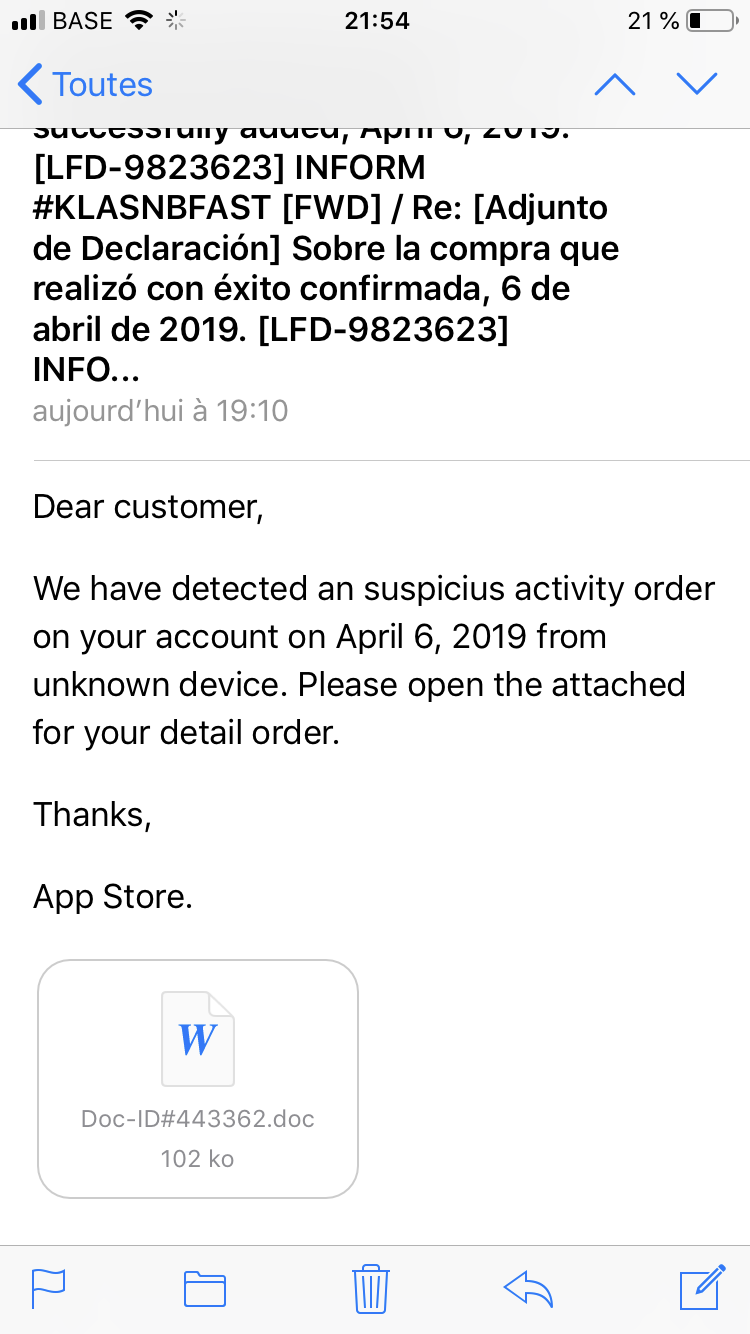Image resolution: width=750 pixels, height=1334 pixels.
Task: Tap the "Dear customer," greeting line
Action: tap(148, 507)
